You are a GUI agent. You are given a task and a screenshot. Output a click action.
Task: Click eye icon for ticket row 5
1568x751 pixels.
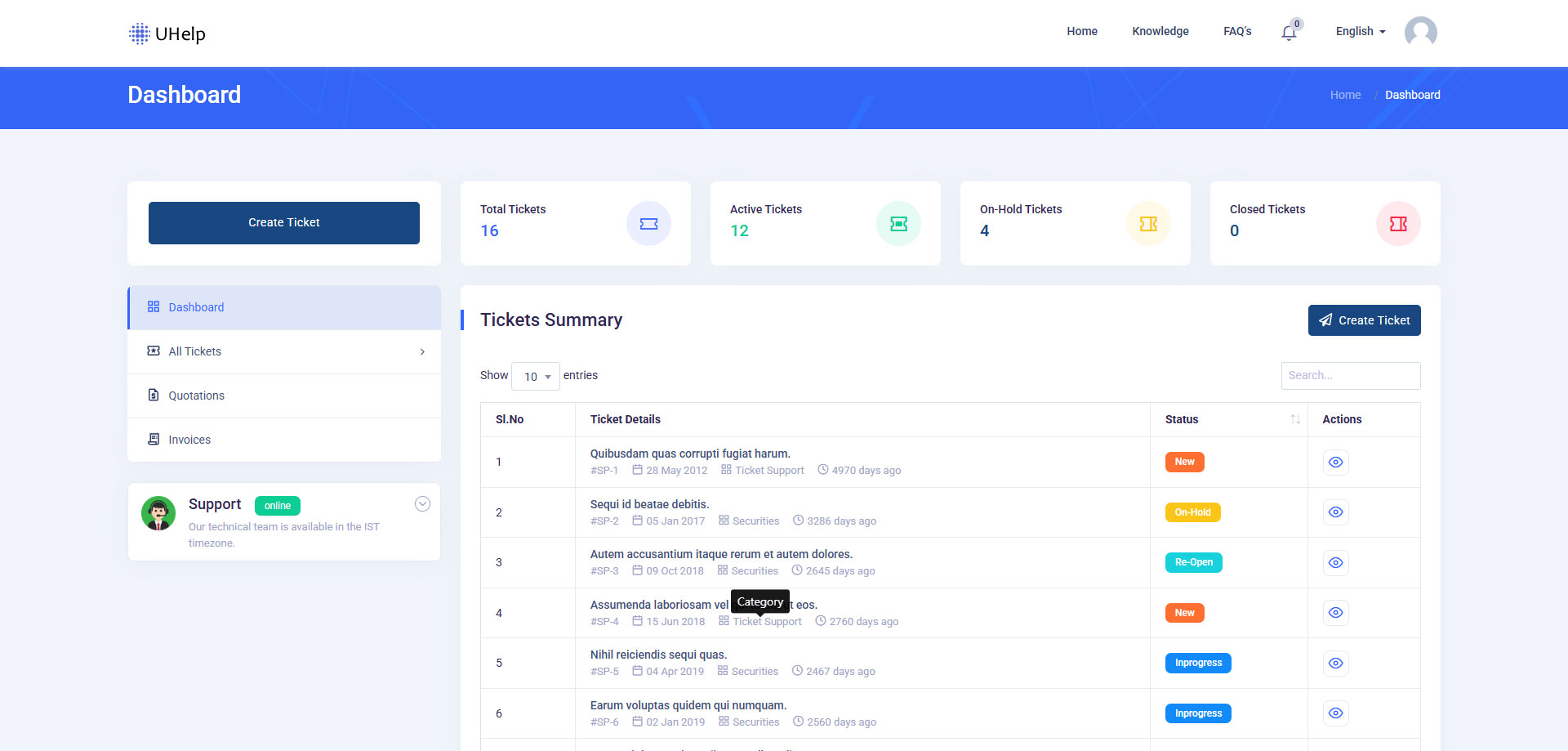point(1335,664)
